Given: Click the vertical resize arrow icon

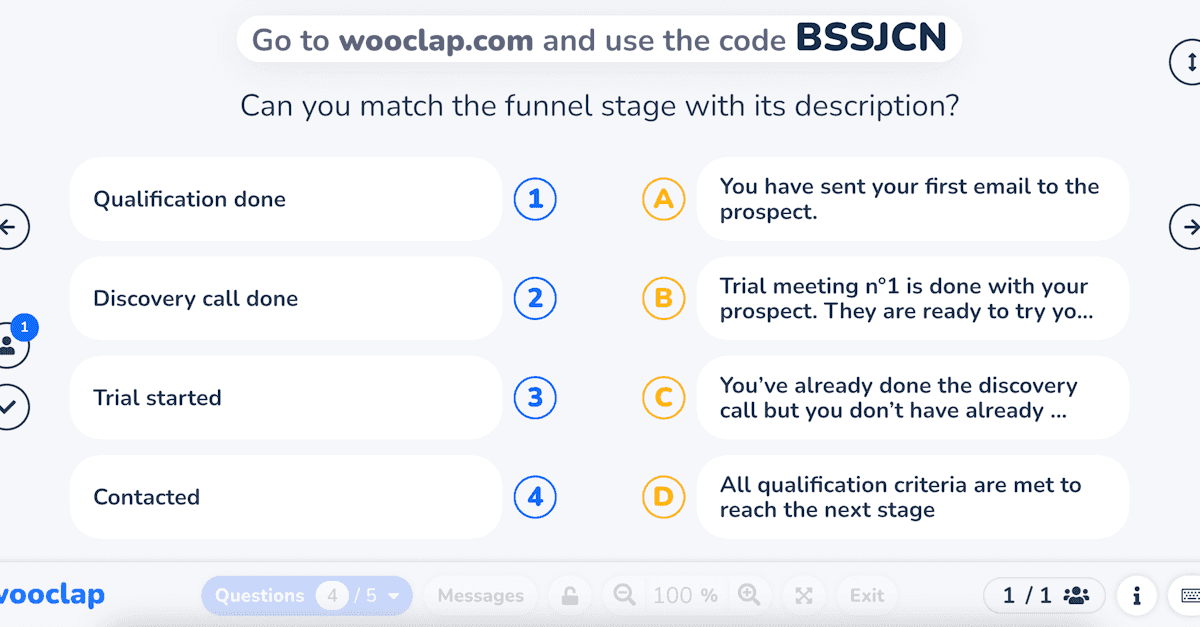Looking at the screenshot, I should (x=1188, y=62).
